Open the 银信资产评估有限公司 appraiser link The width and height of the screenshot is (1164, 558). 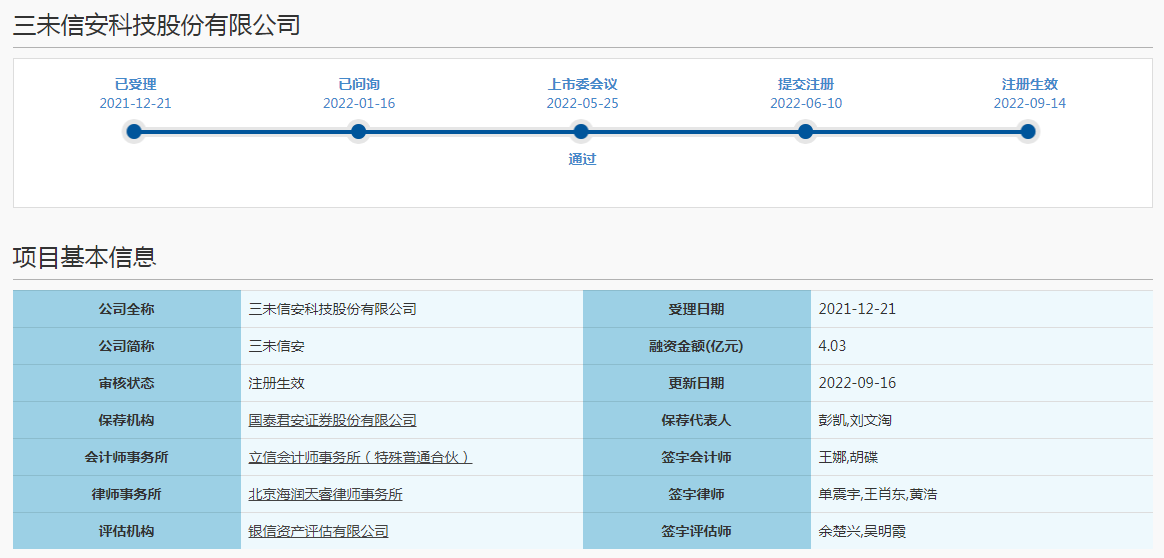(x=318, y=531)
